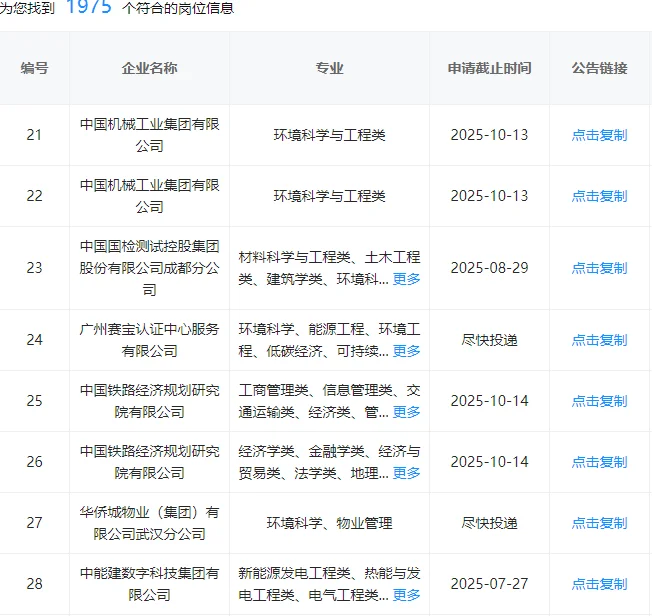Select company name in row 22
Screen dimensions: 652x616
pyautogui.click(x=149, y=196)
